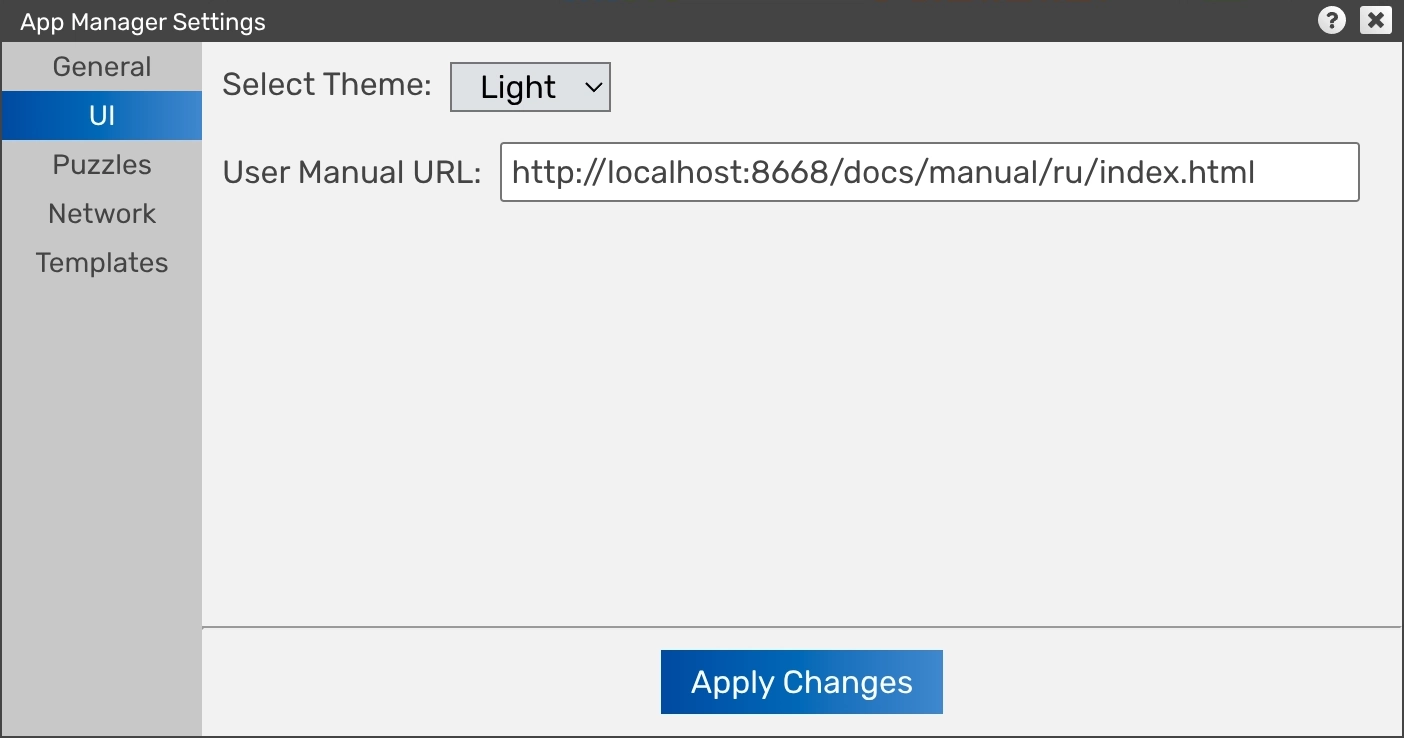The width and height of the screenshot is (1404, 738).
Task: Select the highlighted UI tab
Action: click(101, 116)
